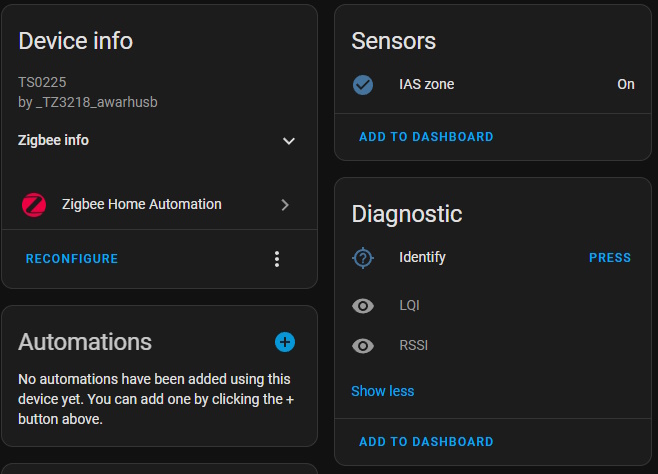658x474 pixels.
Task: Add Sensors to dashboard
Action: [426, 137]
